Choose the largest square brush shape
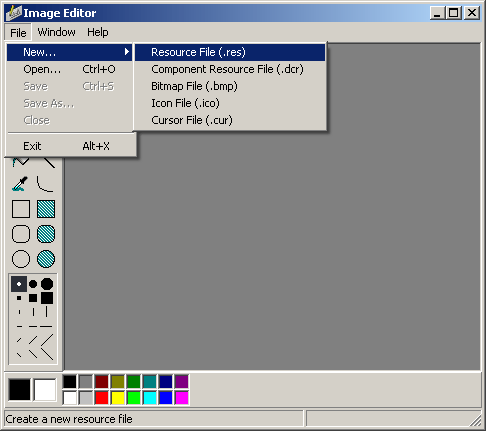 (47, 298)
